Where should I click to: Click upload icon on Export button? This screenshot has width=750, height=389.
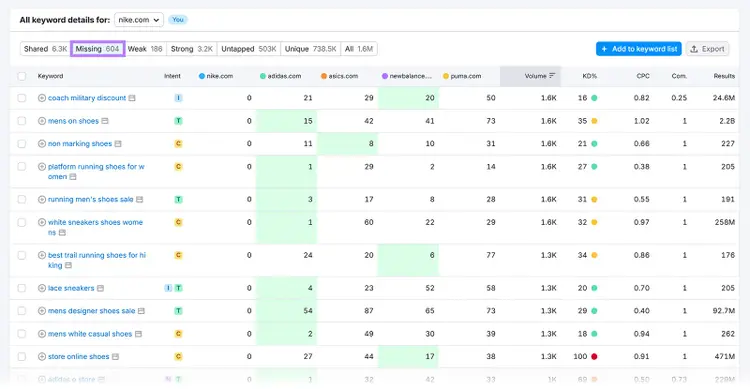(x=694, y=49)
